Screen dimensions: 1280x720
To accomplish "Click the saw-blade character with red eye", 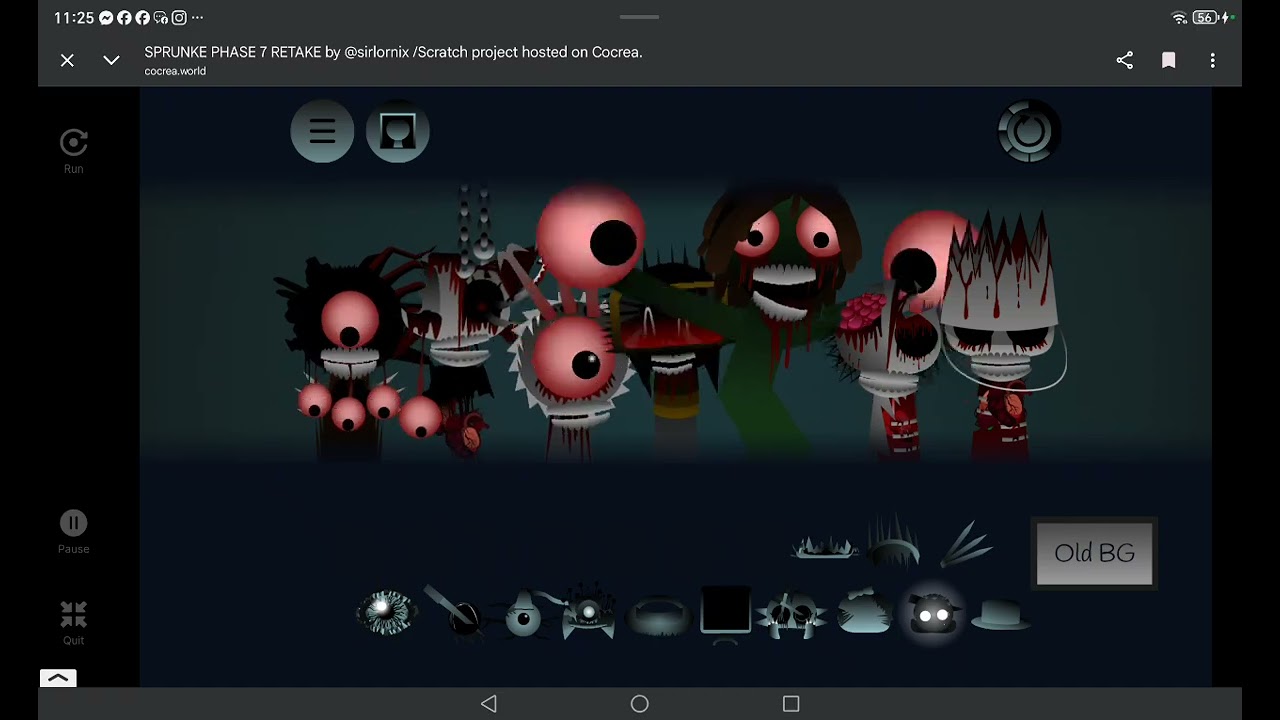I will (x=573, y=370).
